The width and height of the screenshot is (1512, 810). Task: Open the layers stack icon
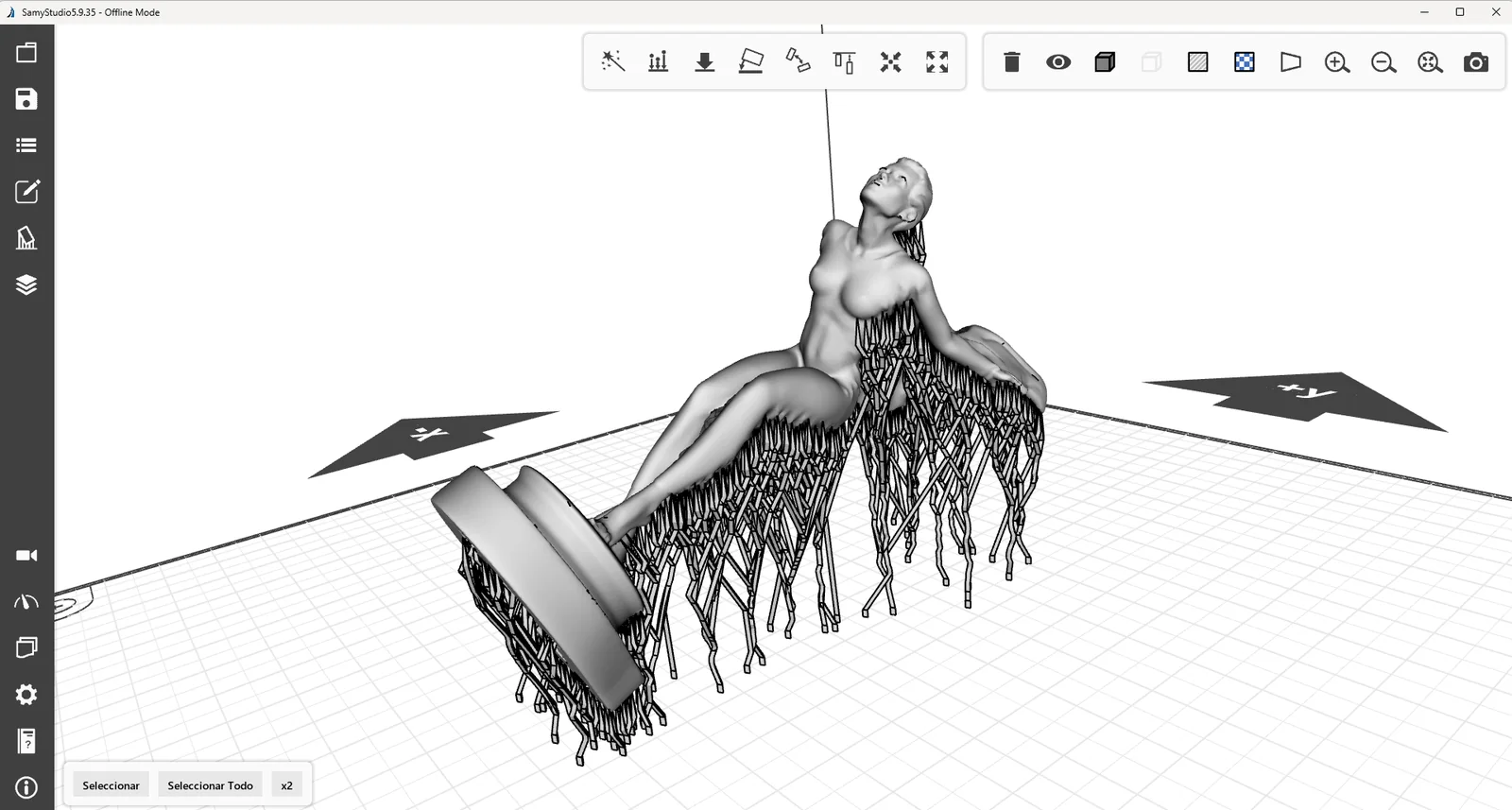coord(26,284)
